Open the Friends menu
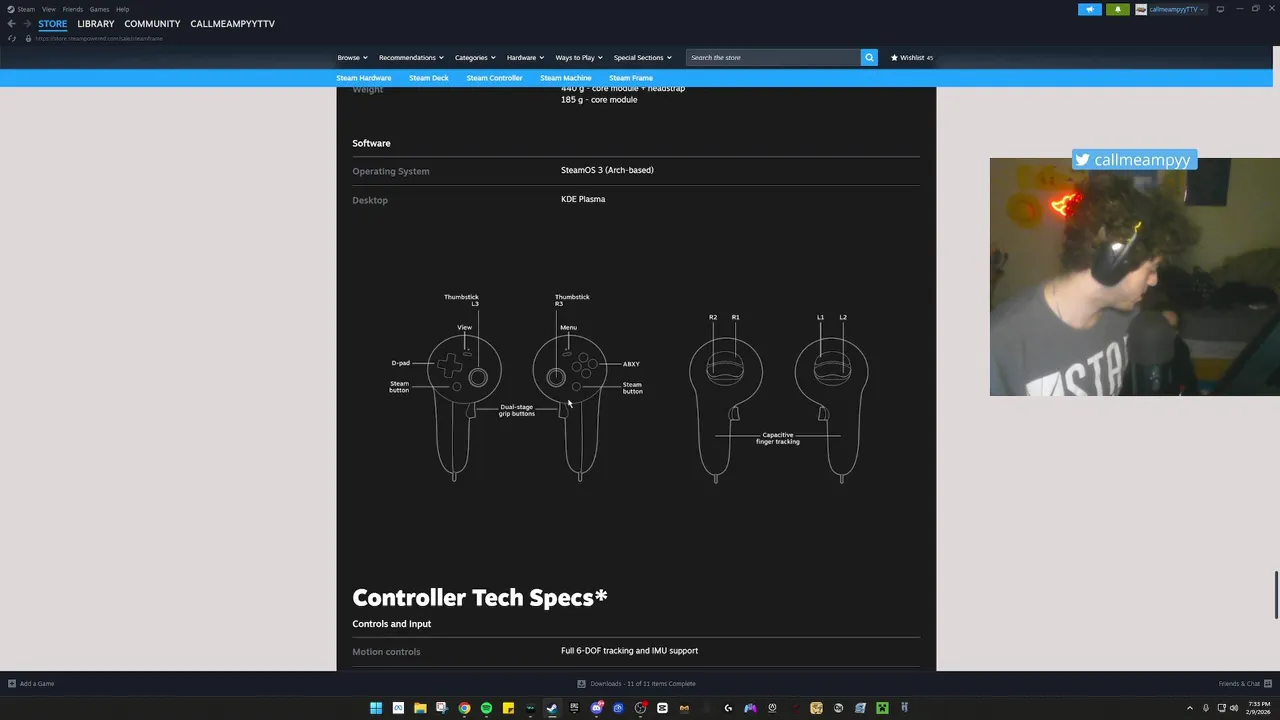This screenshot has height=720, width=1280. 73,9
